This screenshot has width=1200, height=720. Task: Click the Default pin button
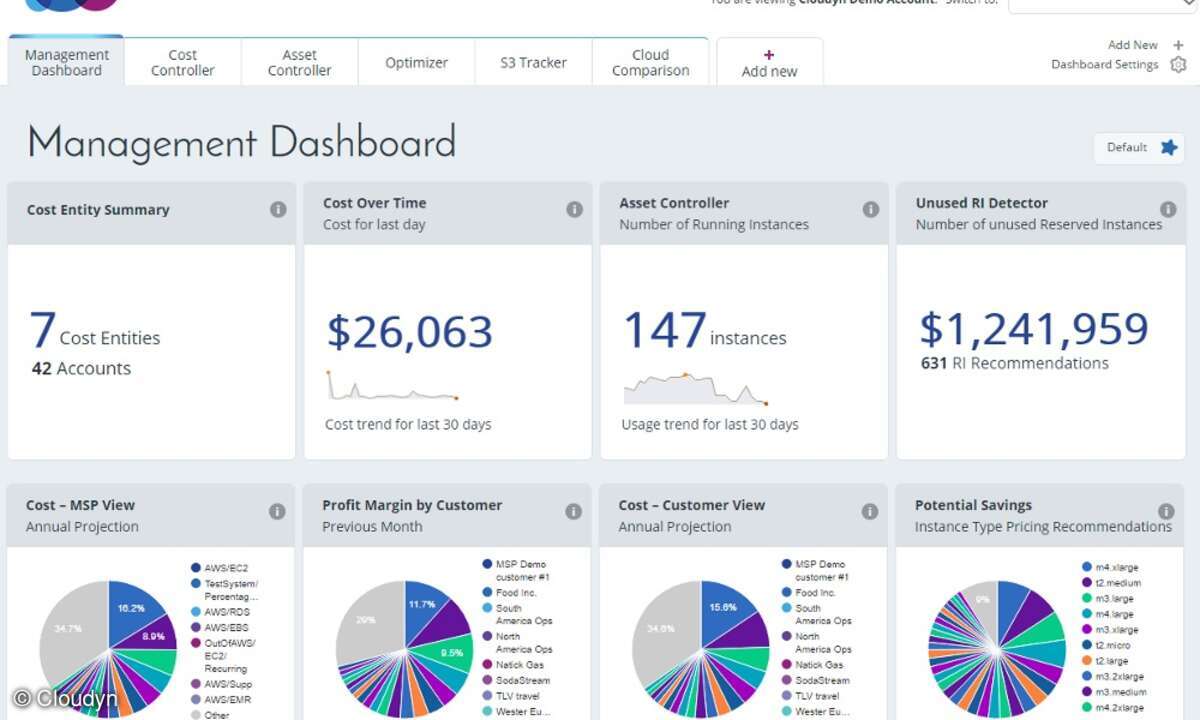click(x=1139, y=148)
